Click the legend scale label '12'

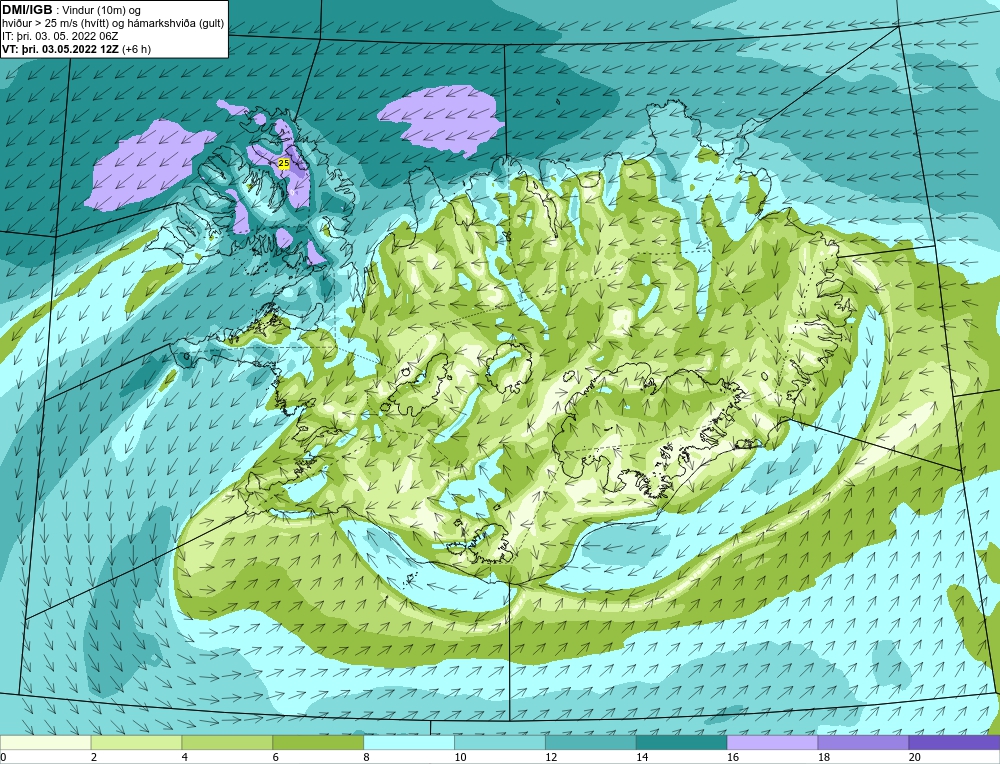tap(550, 757)
